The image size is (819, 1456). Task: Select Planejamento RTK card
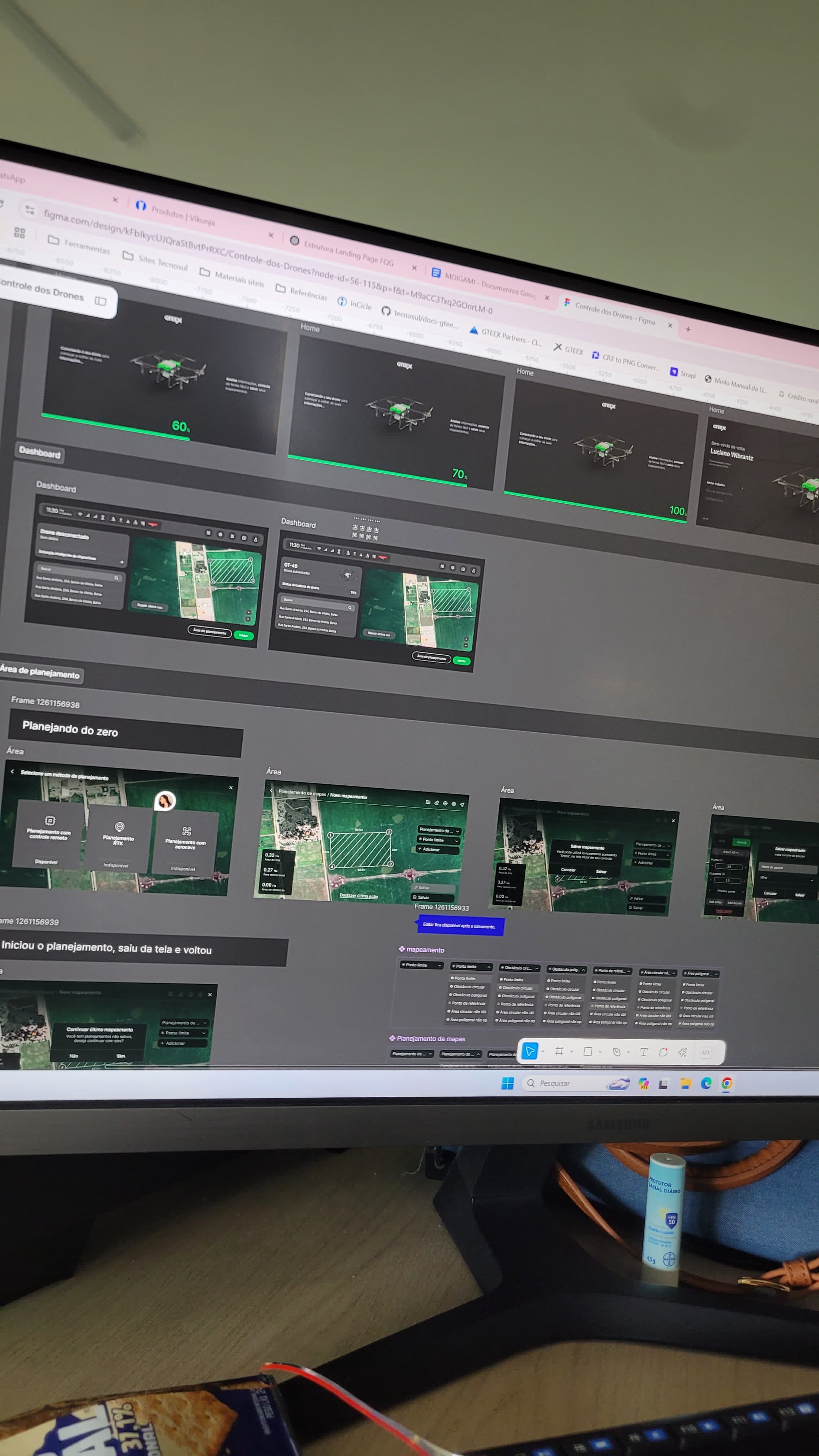(x=118, y=839)
